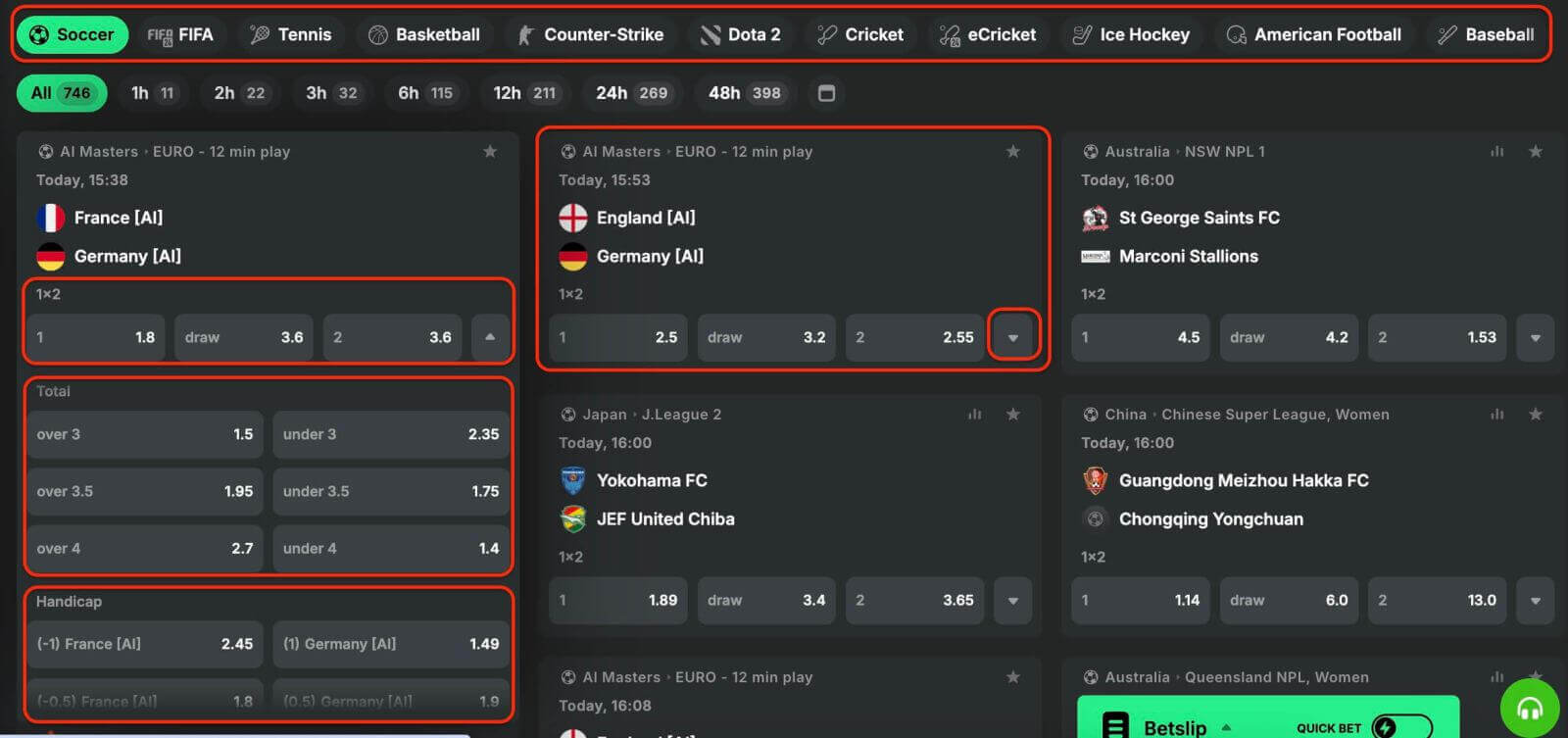Viewport: 1568px width, 738px height.
Task: Open the Yokohama FC team name
Action: pos(652,480)
